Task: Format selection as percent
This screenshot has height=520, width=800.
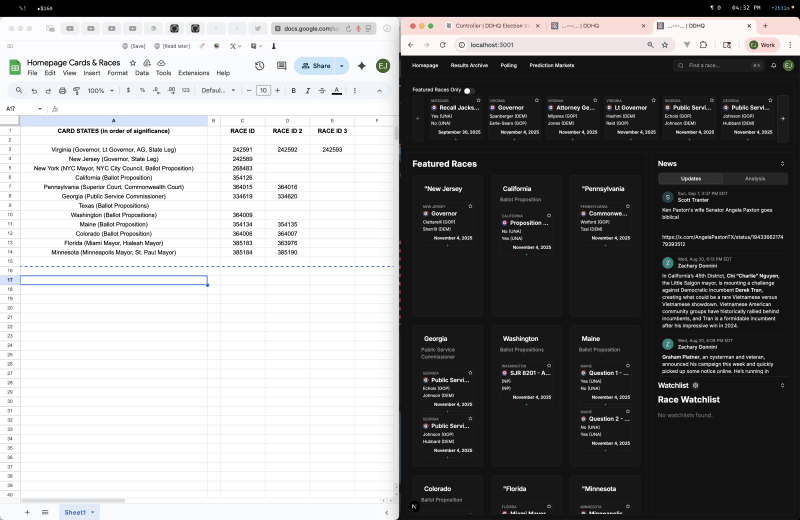Action: pos(142,90)
